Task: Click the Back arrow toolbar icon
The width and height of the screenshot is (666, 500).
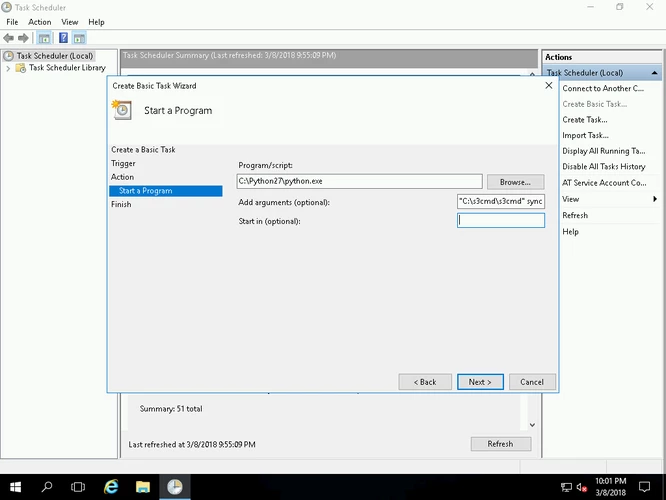Action: 8,38
